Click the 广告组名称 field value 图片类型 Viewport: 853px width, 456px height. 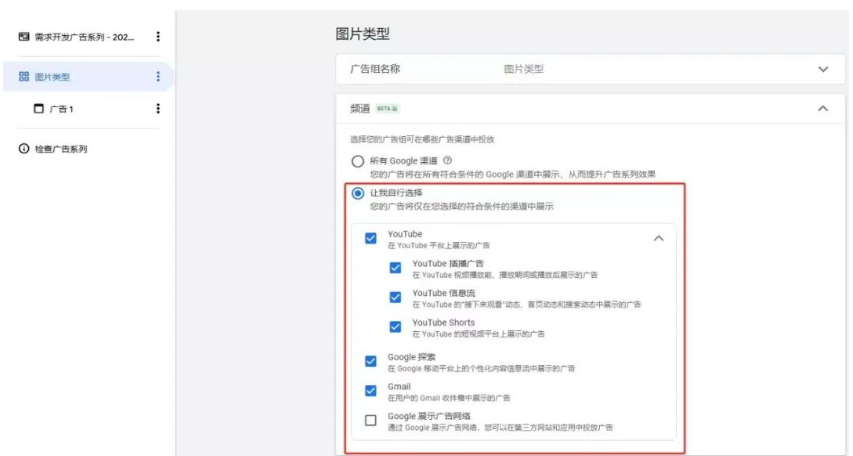tap(523, 69)
